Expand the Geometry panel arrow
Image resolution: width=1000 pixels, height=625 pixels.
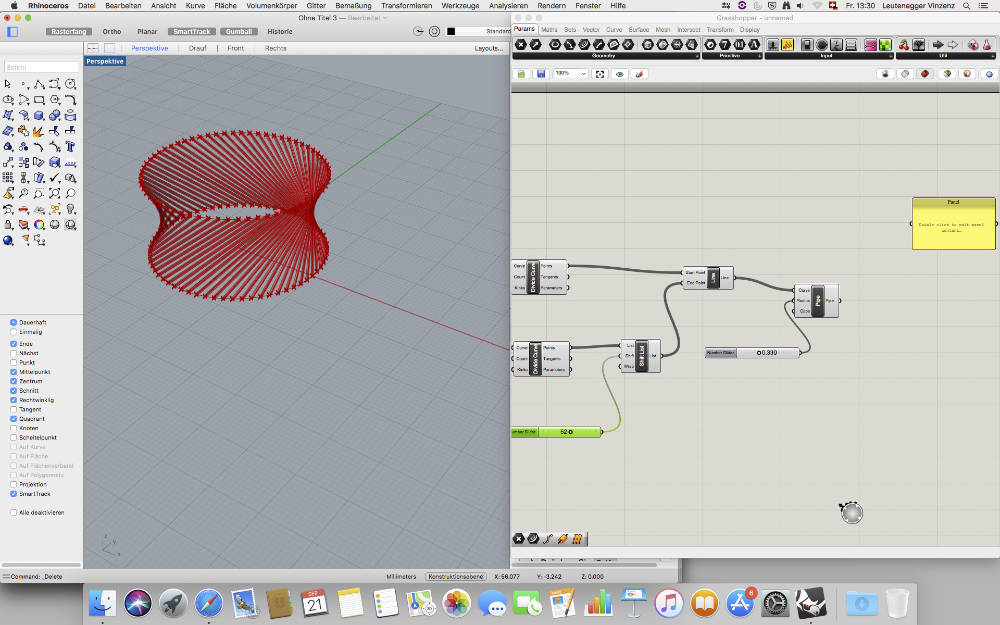(x=696, y=56)
